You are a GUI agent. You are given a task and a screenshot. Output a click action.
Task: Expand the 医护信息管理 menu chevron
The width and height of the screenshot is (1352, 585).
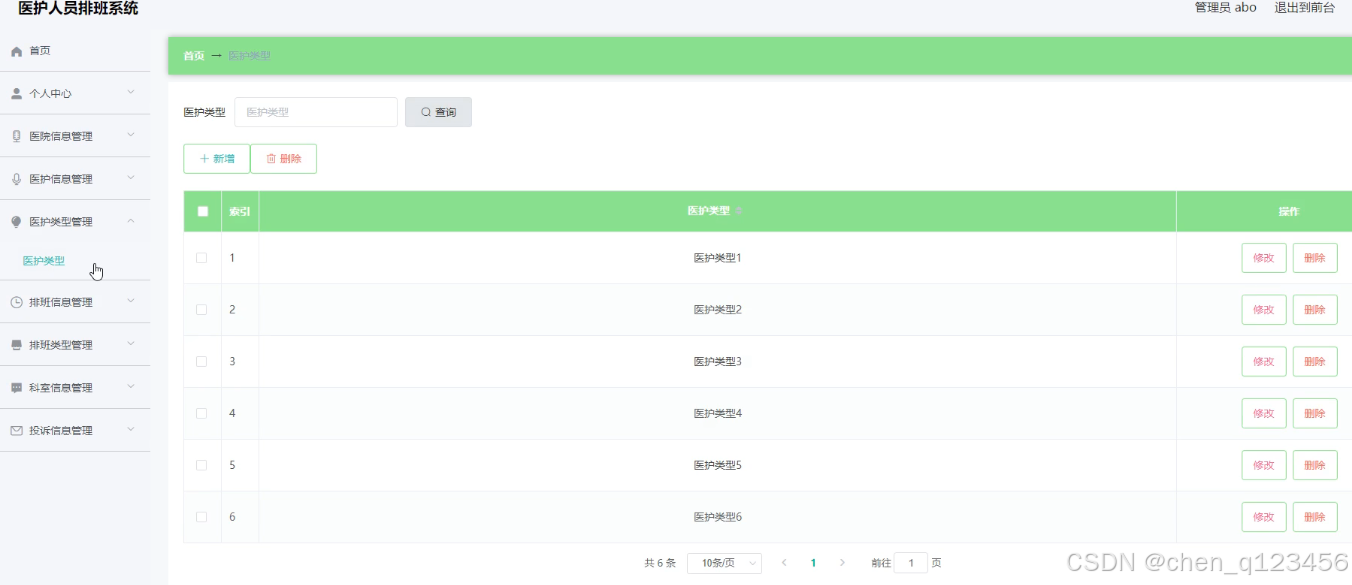pyautogui.click(x=131, y=178)
